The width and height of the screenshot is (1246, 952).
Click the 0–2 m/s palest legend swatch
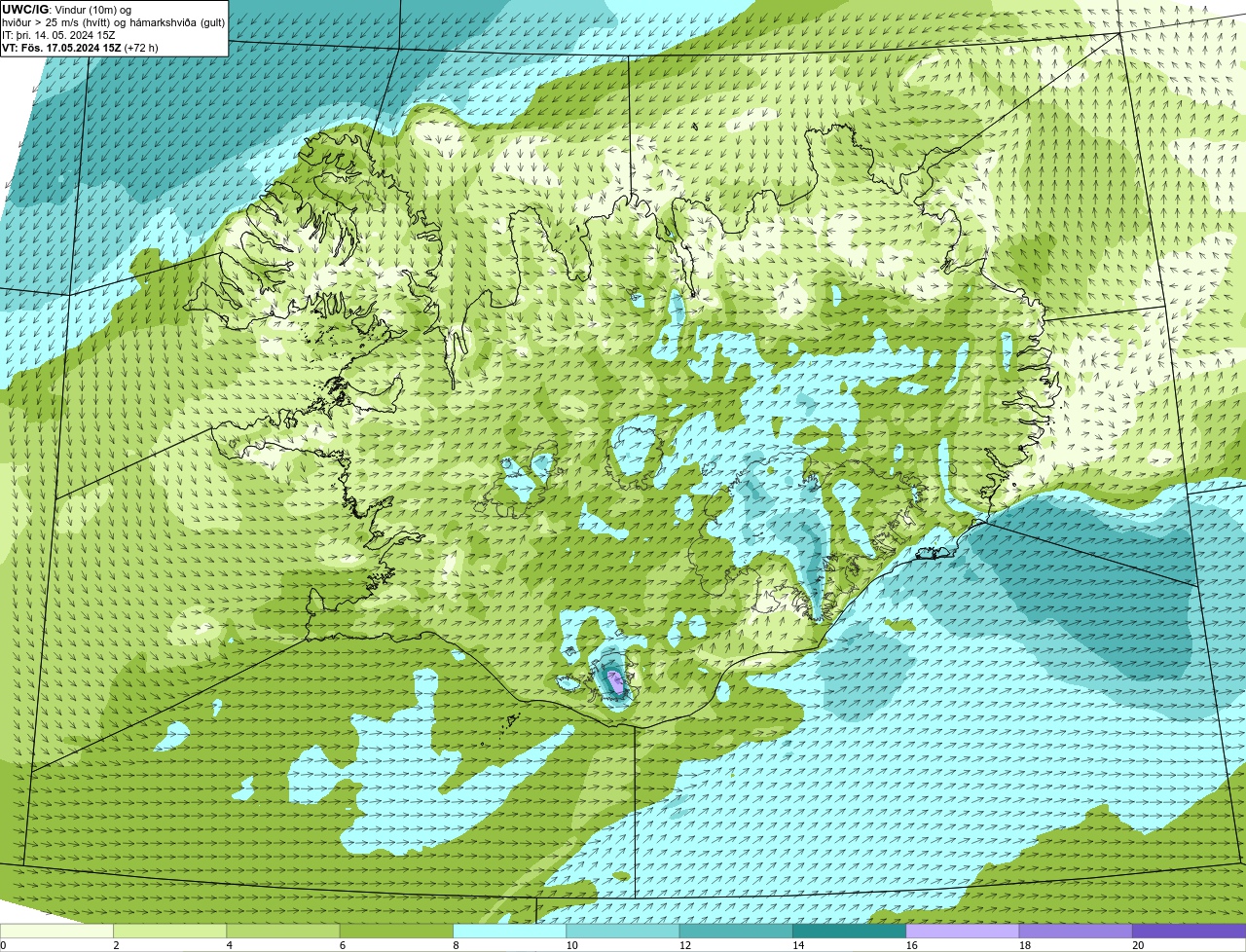[x=56, y=932]
